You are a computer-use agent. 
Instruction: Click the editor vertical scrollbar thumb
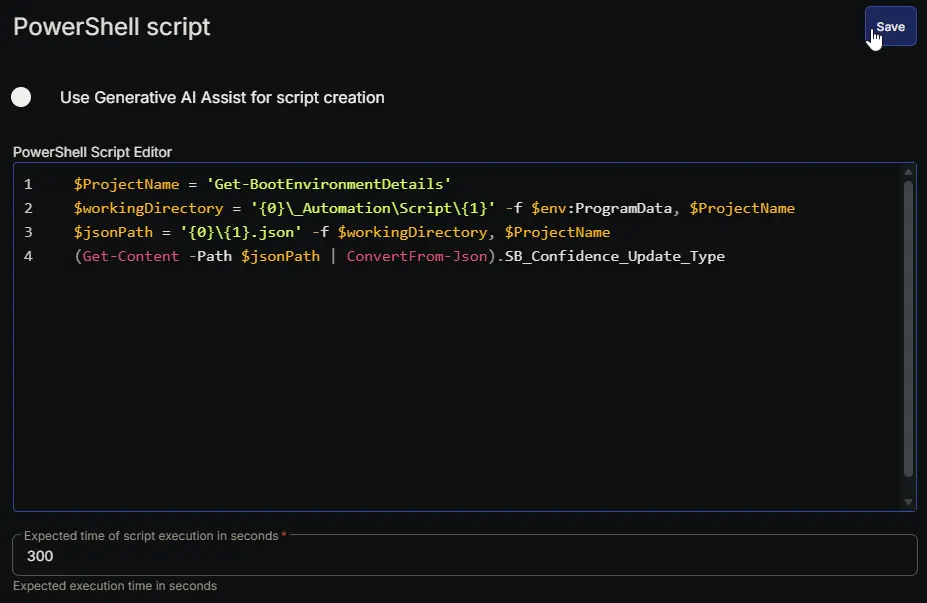coord(908,328)
